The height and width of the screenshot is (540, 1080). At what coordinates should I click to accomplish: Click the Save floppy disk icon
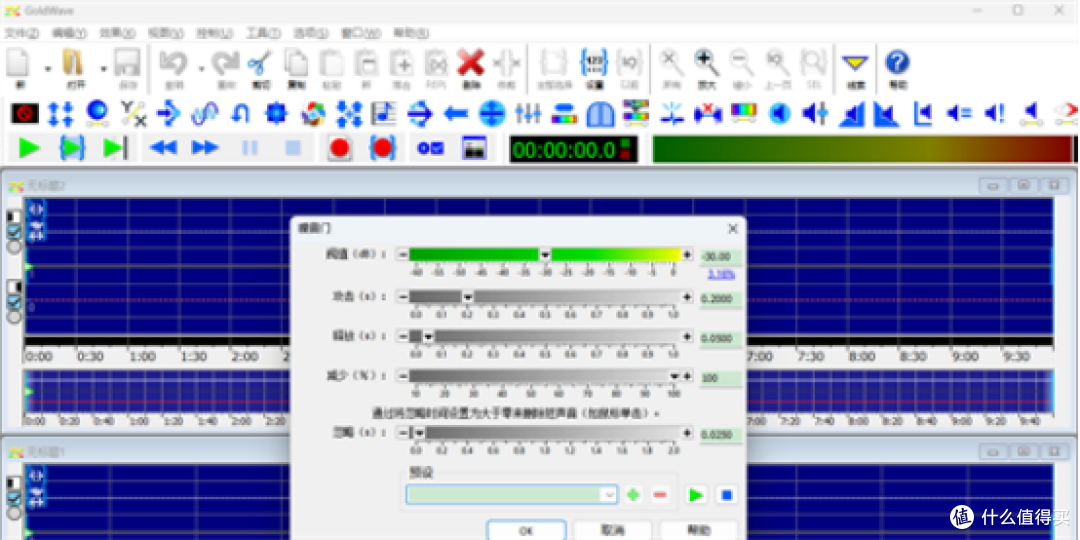pos(127,63)
